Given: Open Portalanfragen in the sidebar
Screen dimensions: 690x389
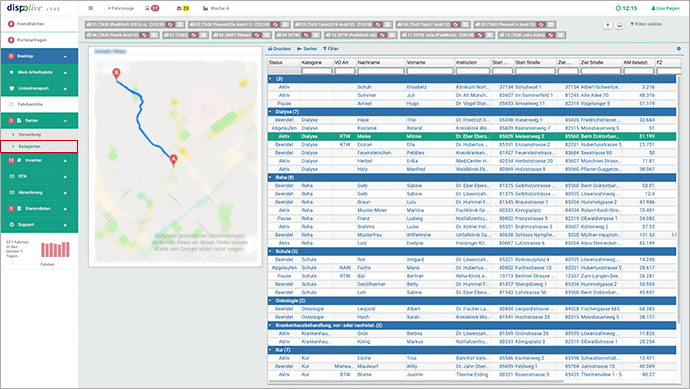Looking at the screenshot, I should [40, 40].
